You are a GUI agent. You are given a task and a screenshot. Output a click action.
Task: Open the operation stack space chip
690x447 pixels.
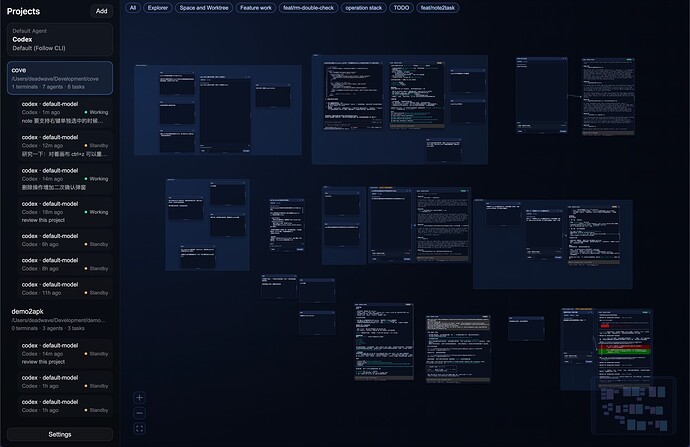363,8
